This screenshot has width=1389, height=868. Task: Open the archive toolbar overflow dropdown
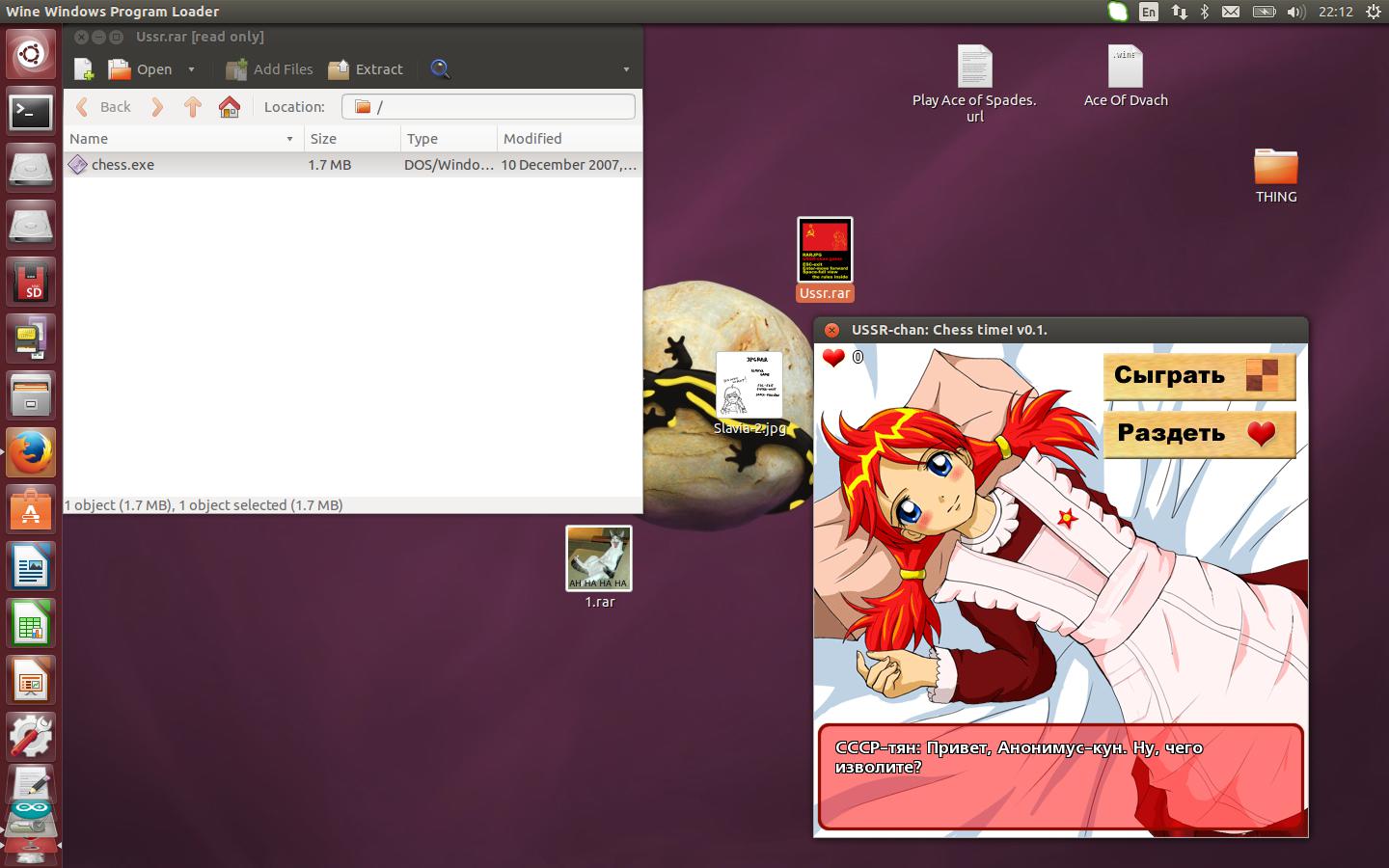(626, 69)
